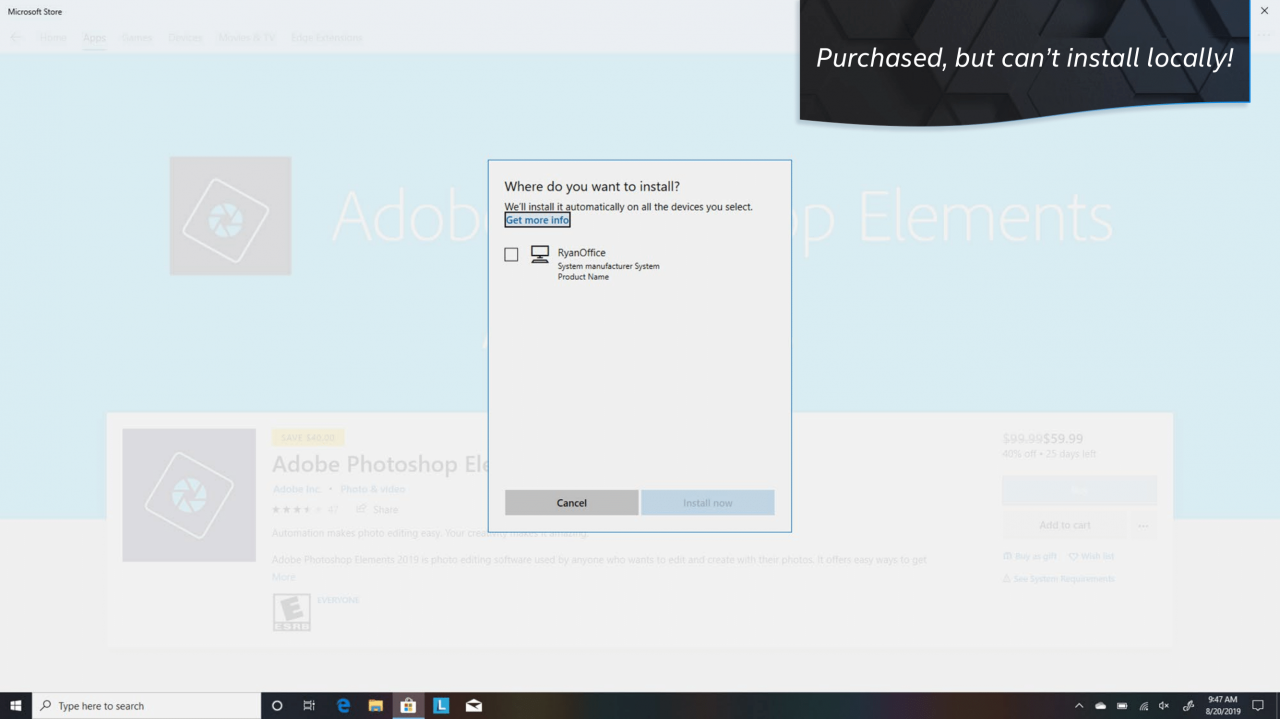1280x719 pixels.
Task: Add app to Wish list
Action: pyautogui.click(x=1091, y=556)
